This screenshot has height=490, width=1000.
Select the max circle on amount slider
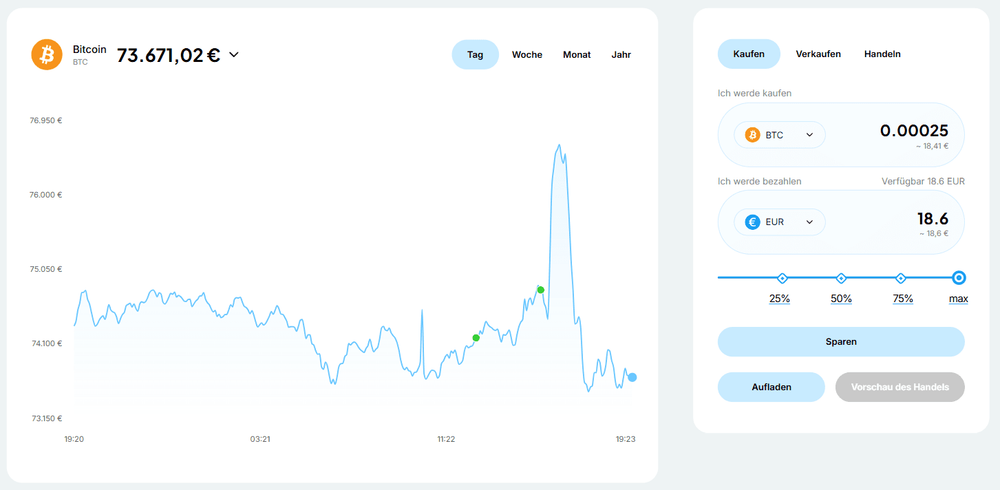(959, 278)
